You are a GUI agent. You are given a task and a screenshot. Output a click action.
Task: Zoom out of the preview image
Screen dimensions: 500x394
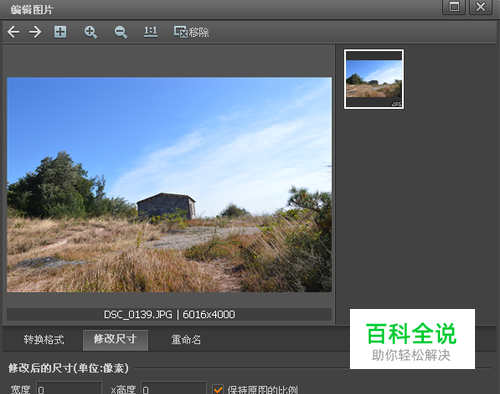[121, 32]
